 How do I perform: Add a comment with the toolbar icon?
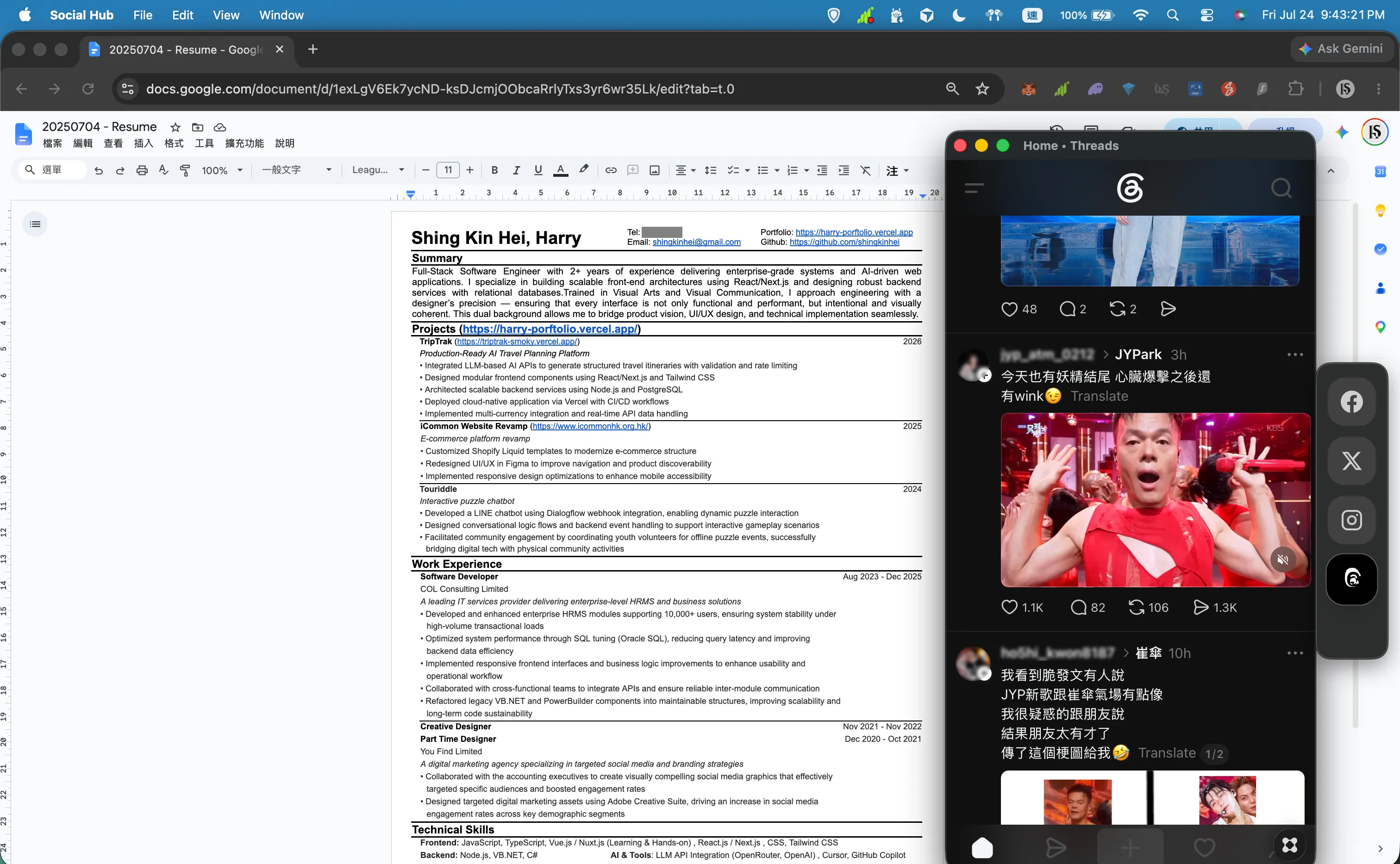(632, 170)
